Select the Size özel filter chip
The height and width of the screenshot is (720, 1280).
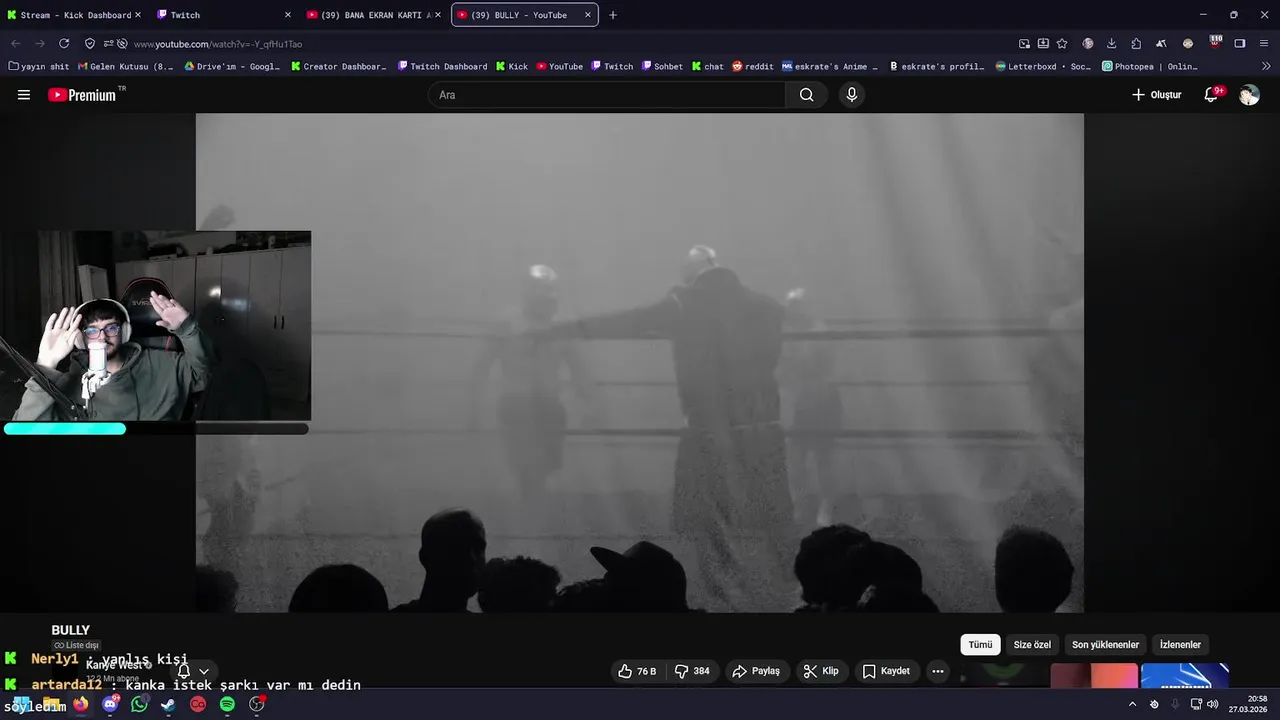pyautogui.click(x=1032, y=645)
